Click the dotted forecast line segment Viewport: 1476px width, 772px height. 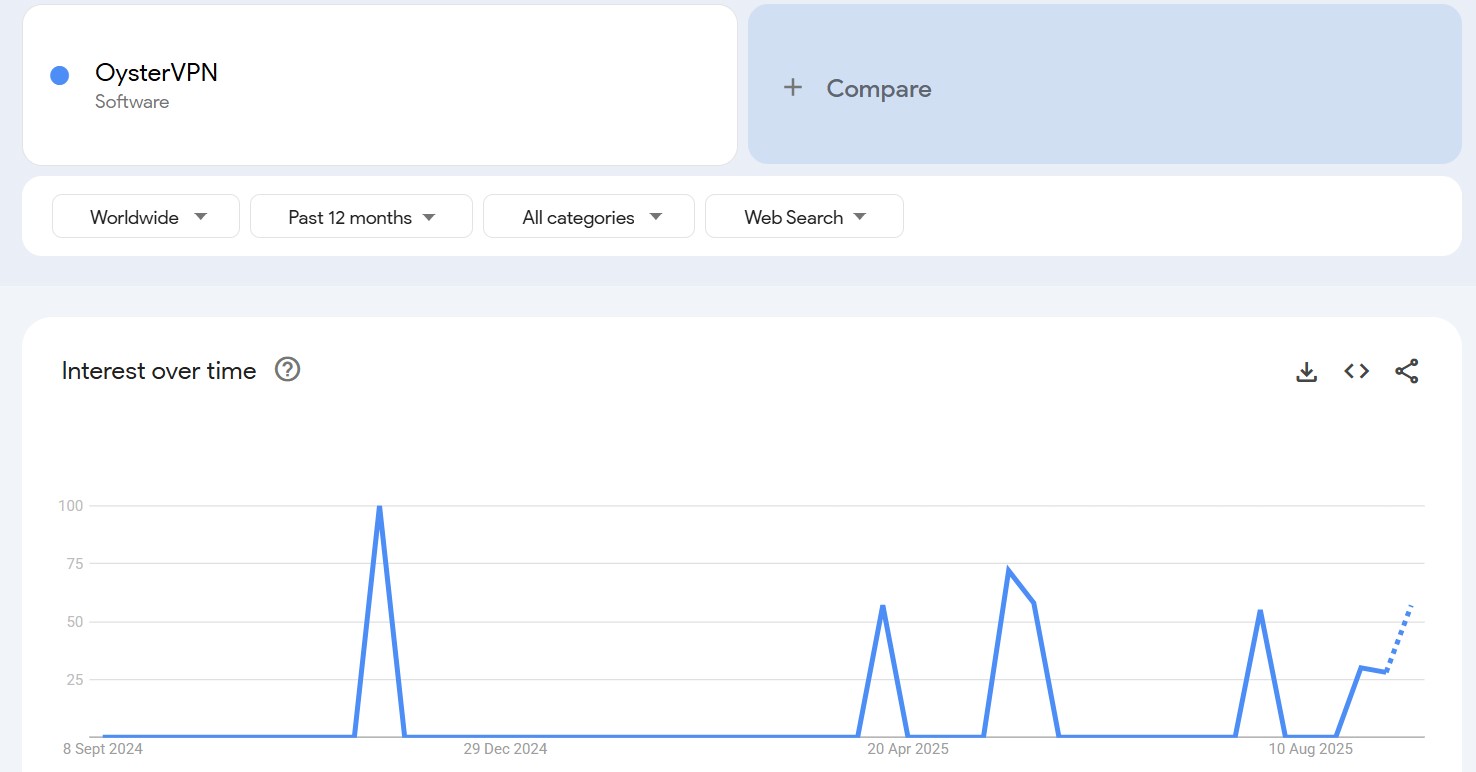click(1398, 639)
